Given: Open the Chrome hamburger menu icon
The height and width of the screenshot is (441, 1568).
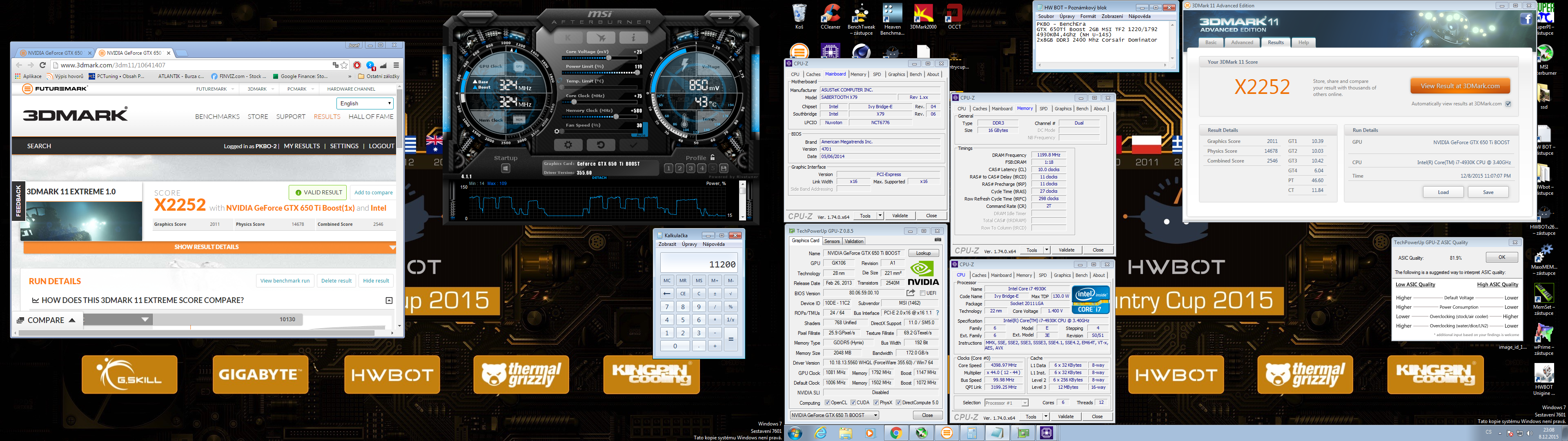Looking at the screenshot, I should coord(396,65).
